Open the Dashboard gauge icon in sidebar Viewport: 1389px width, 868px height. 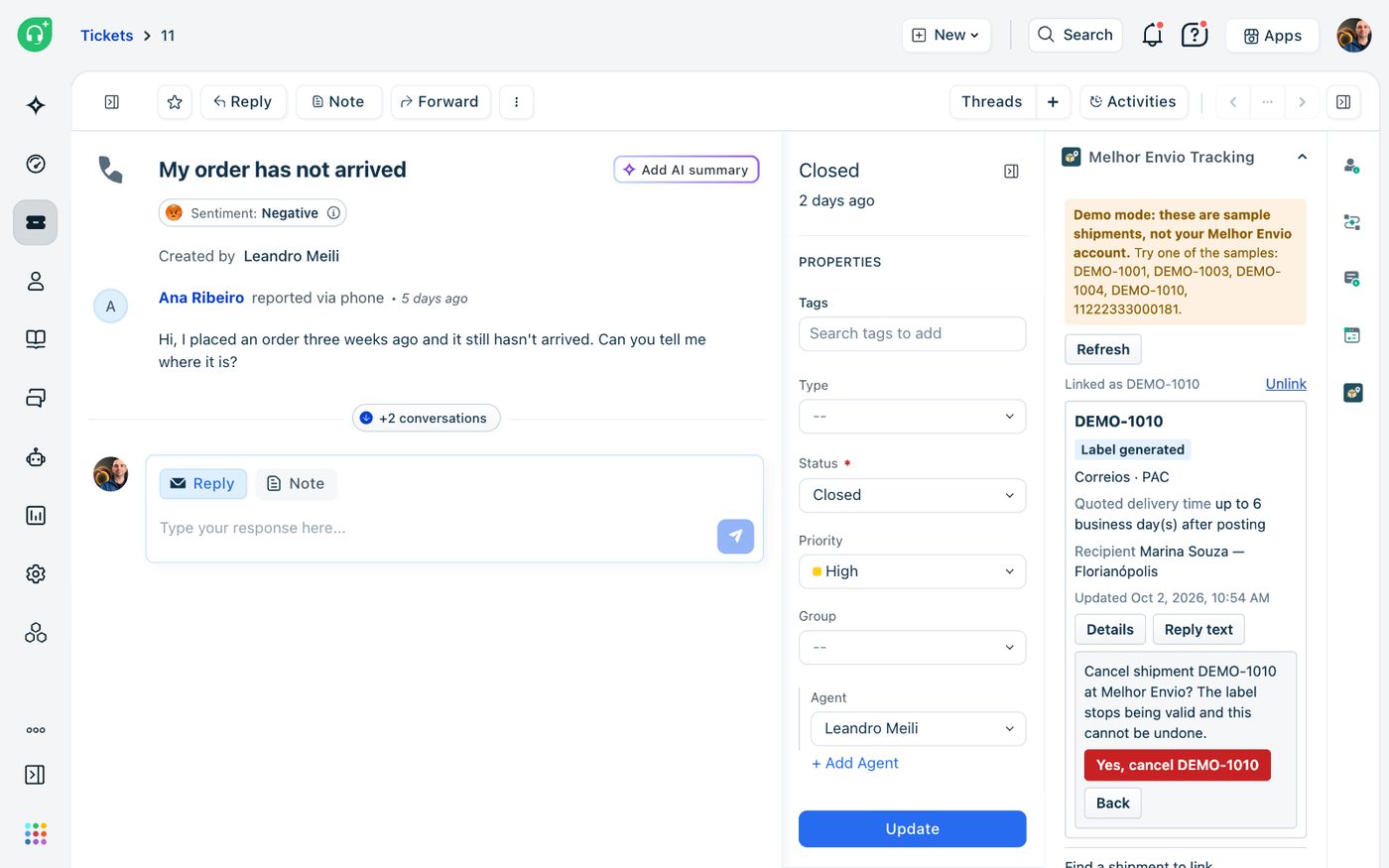pos(36,164)
